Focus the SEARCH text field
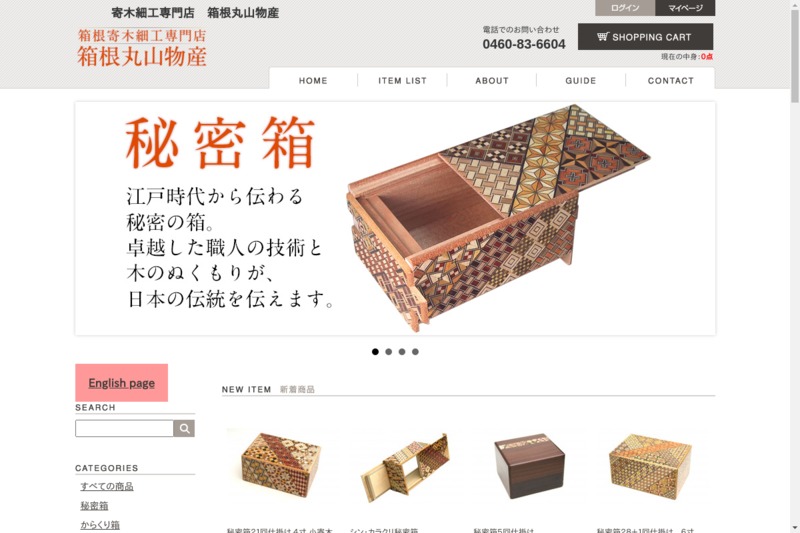The width and height of the screenshot is (800, 533). [x=124, y=428]
